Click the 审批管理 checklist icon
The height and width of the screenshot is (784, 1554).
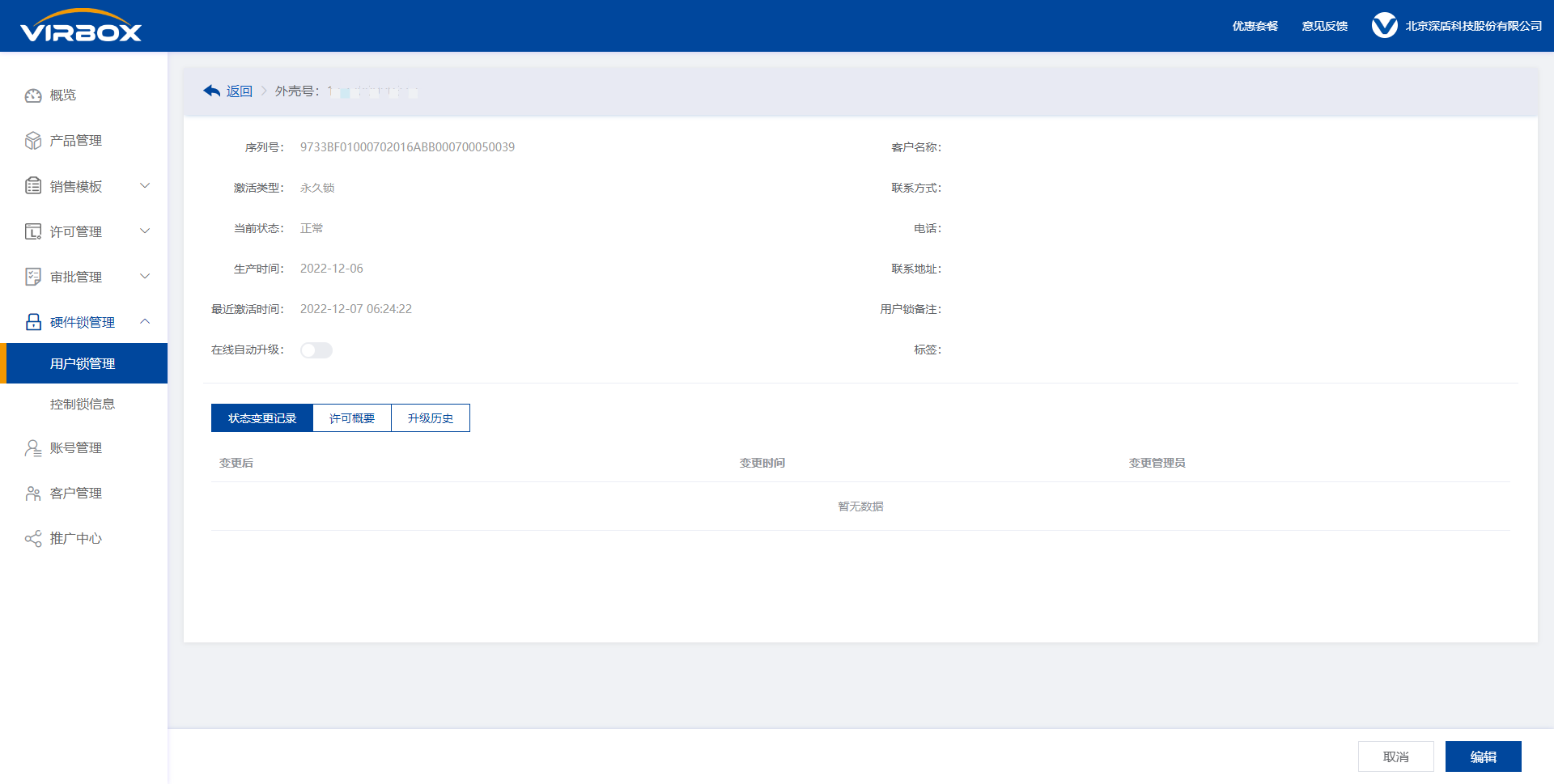[33, 277]
